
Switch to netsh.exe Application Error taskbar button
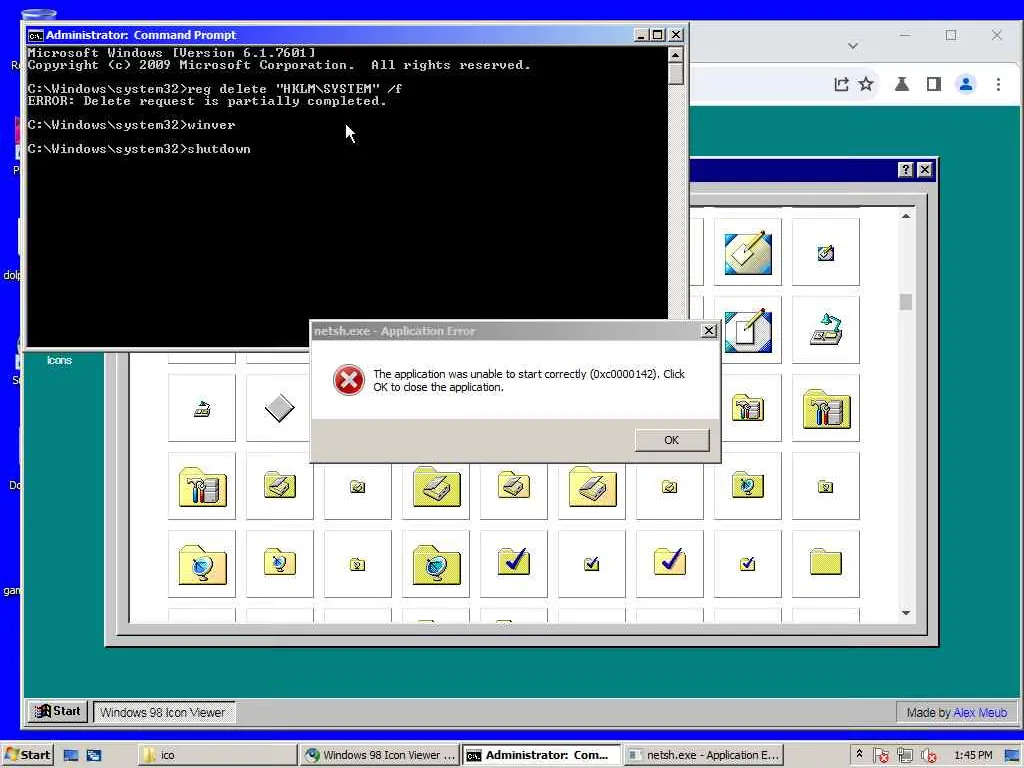click(704, 755)
